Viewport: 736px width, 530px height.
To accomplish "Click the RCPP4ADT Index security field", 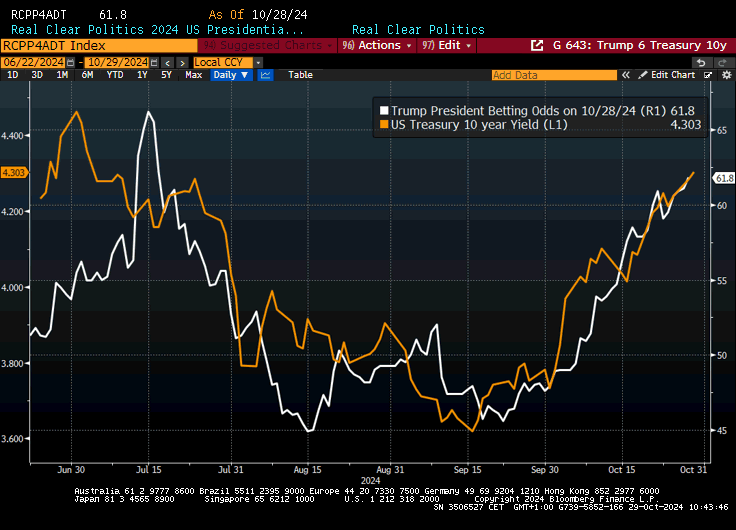I will coord(99,46).
